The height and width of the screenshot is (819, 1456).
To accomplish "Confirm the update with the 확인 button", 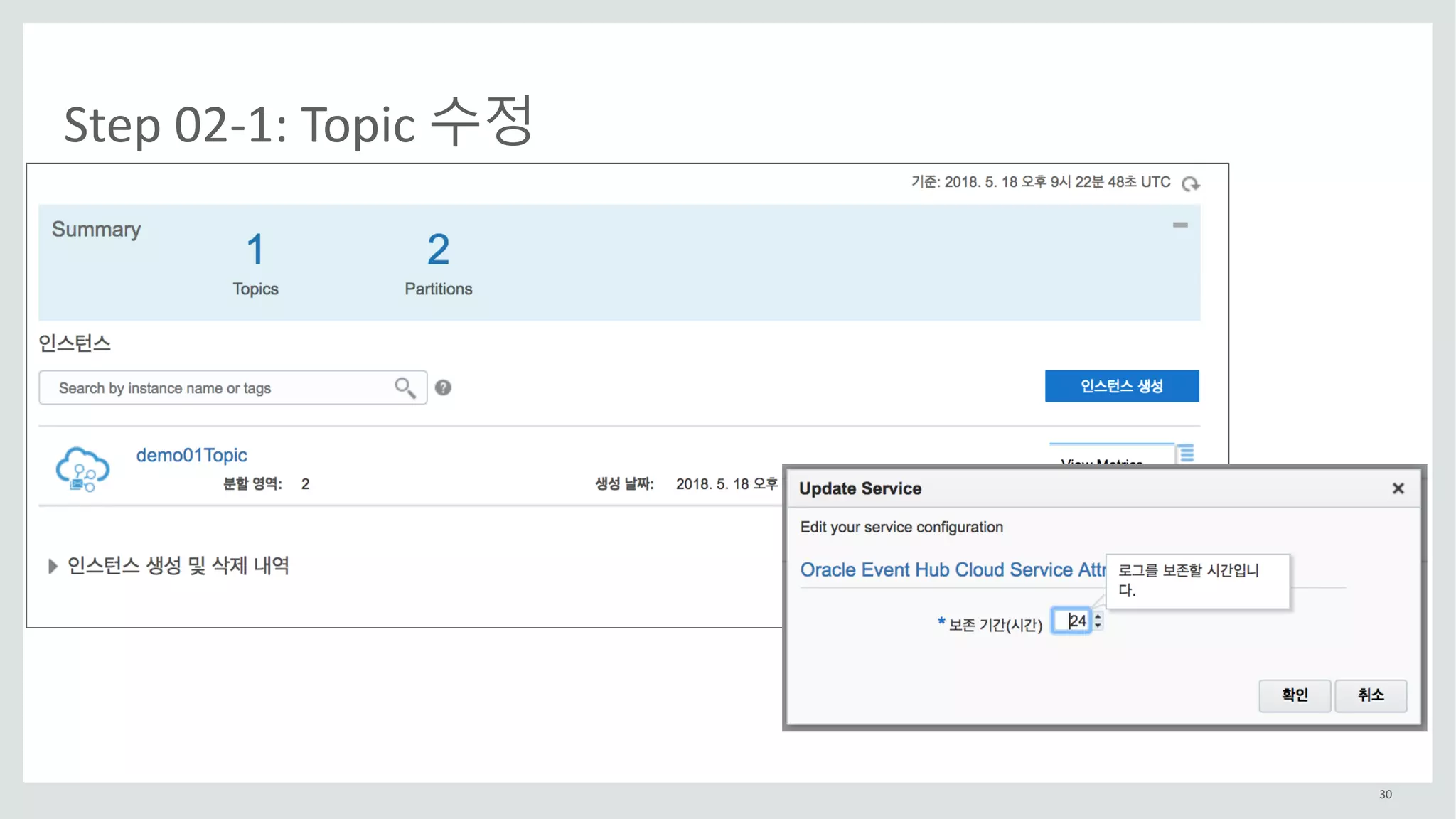I will [x=1294, y=695].
